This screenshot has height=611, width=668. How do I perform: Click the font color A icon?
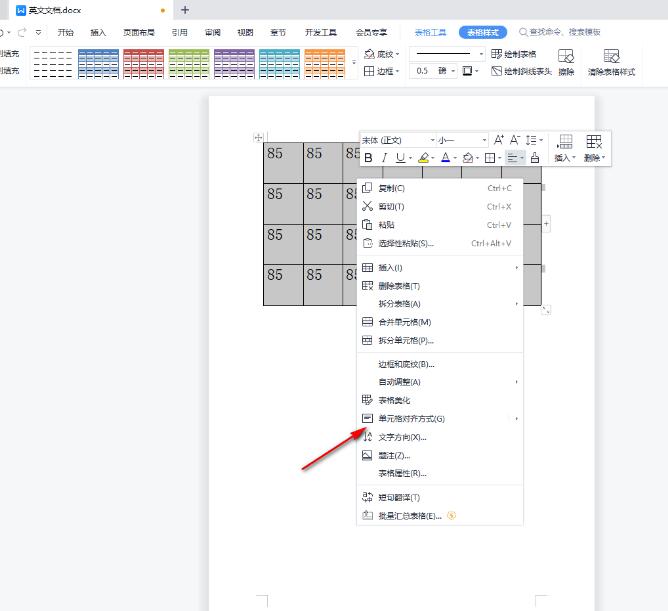pyautogui.click(x=446, y=158)
